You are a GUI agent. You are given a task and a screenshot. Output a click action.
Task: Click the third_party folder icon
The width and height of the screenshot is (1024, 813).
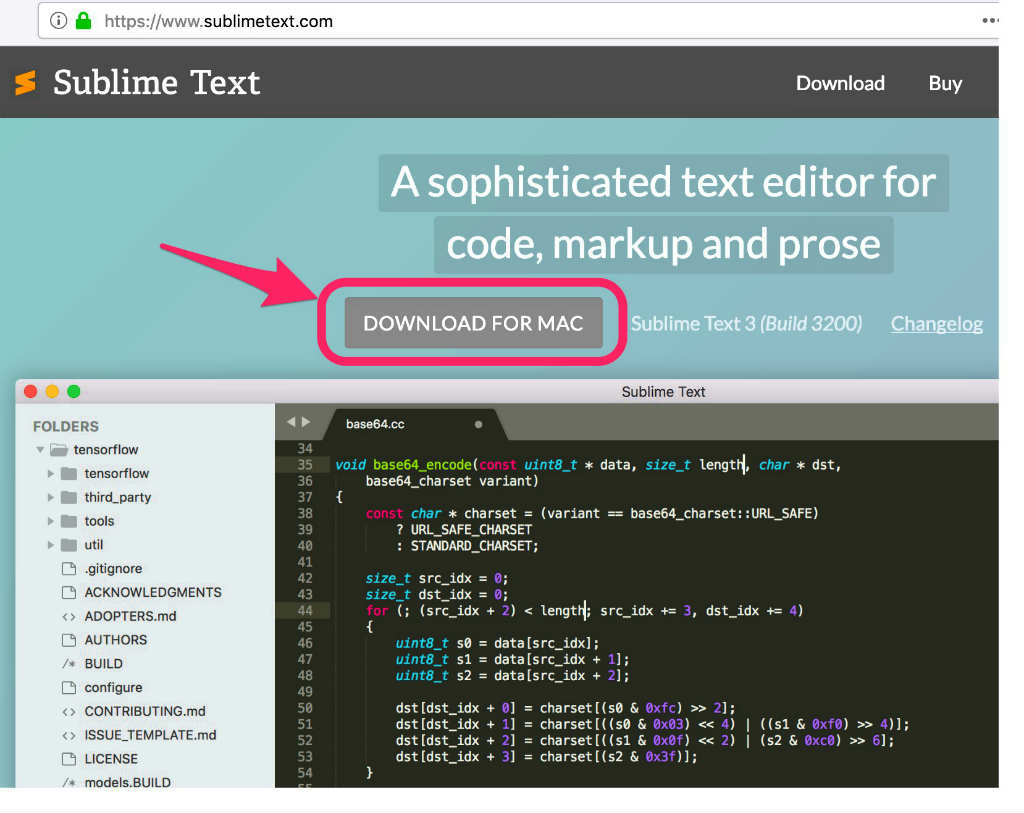(x=69, y=498)
